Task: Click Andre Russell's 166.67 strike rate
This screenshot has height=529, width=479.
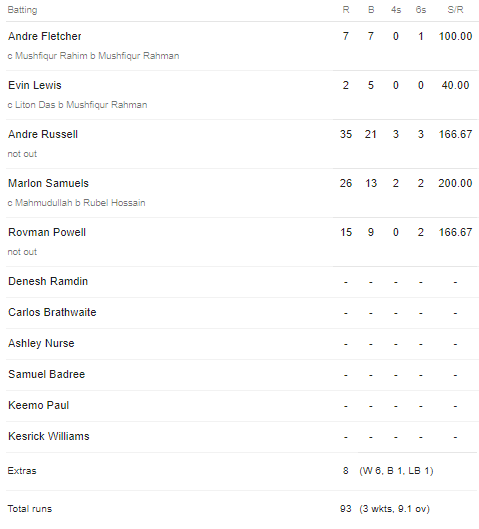Action: pos(455,134)
